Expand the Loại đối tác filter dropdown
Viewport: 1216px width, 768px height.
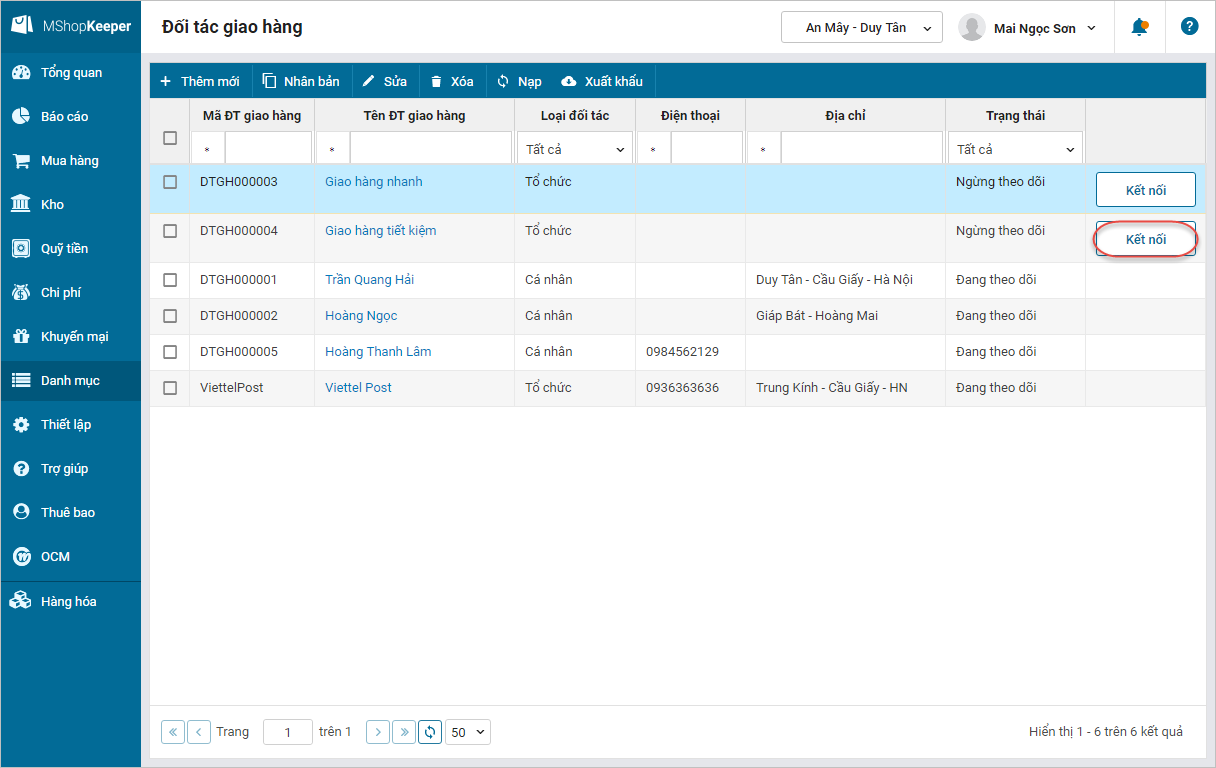pos(575,149)
